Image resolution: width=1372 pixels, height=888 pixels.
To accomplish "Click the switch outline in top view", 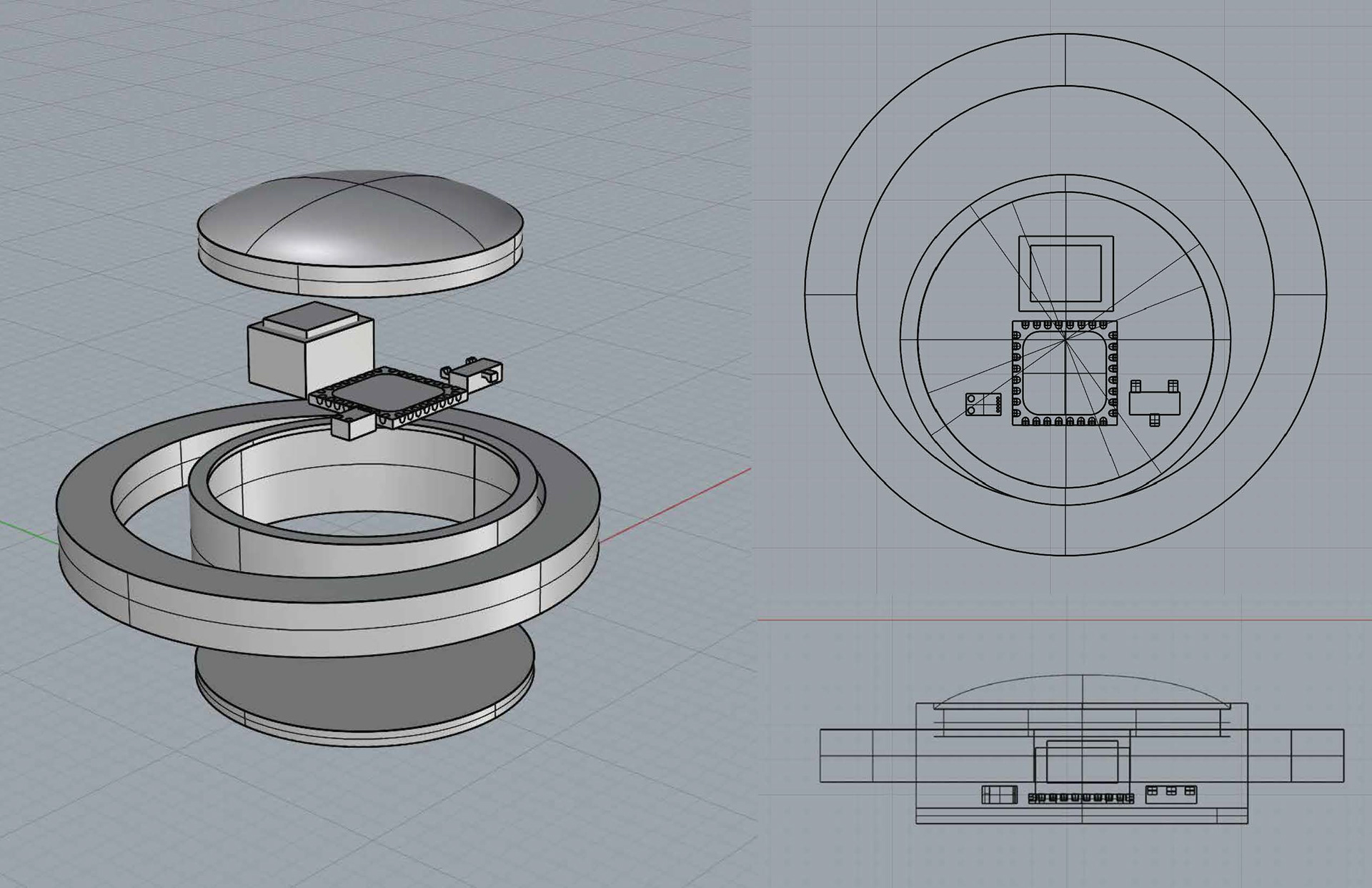I will (1153, 403).
